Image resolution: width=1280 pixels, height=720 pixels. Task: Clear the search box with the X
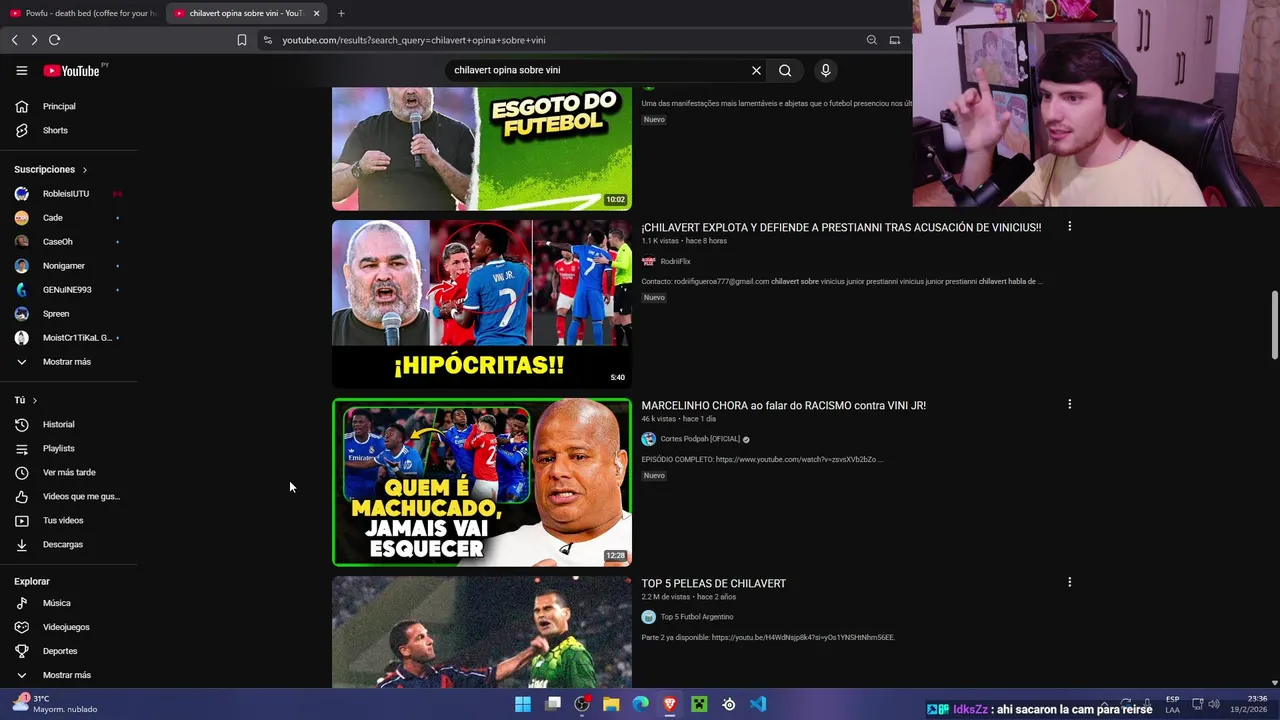coord(756,70)
